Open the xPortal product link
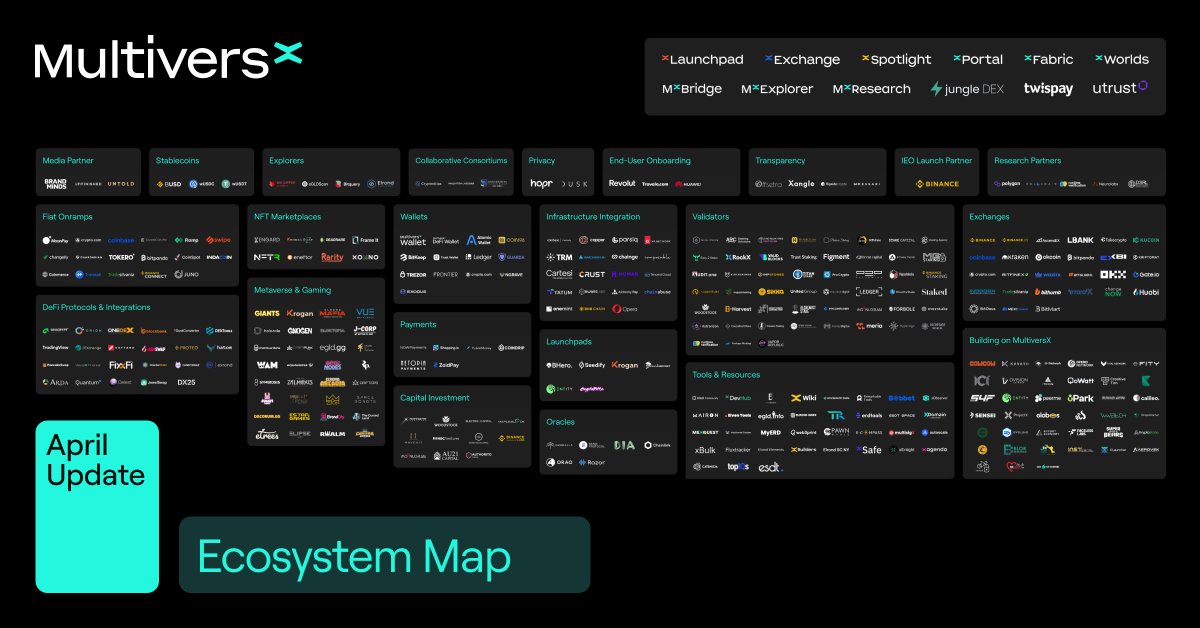This screenshot has width=1200, height=628. [x=978, y=59]
